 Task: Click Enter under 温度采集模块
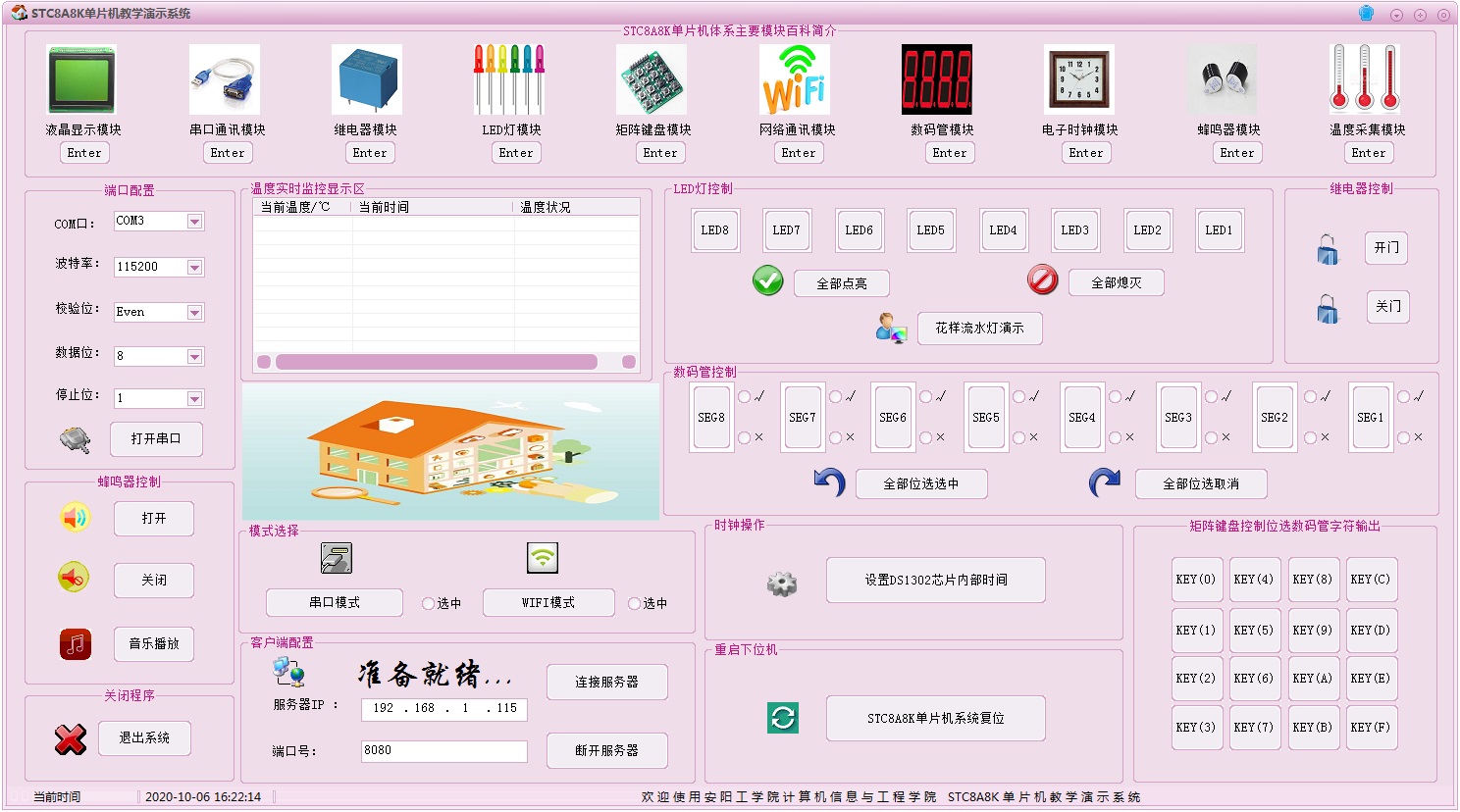pos(1369,153)
